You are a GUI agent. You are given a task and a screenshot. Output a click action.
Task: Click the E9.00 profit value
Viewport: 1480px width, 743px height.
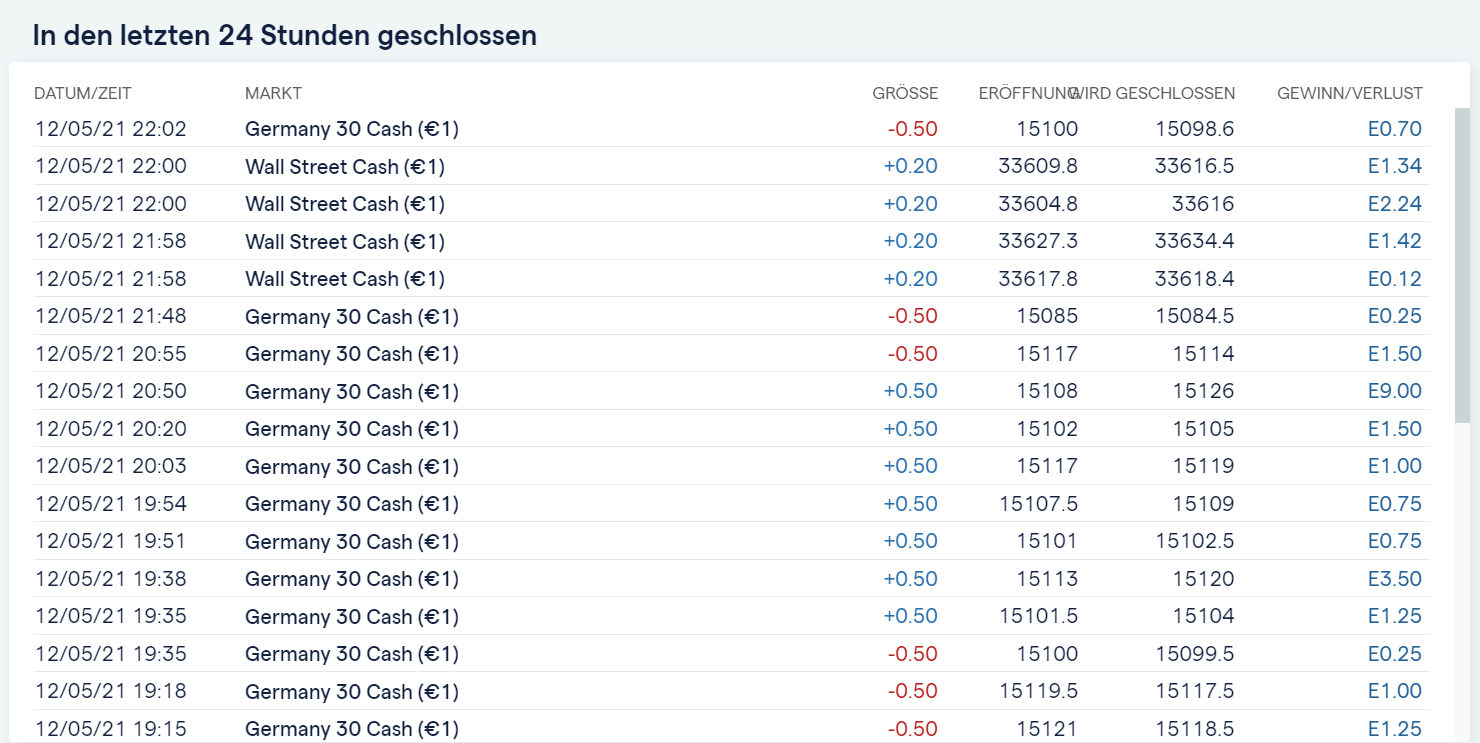[1394, 391]
